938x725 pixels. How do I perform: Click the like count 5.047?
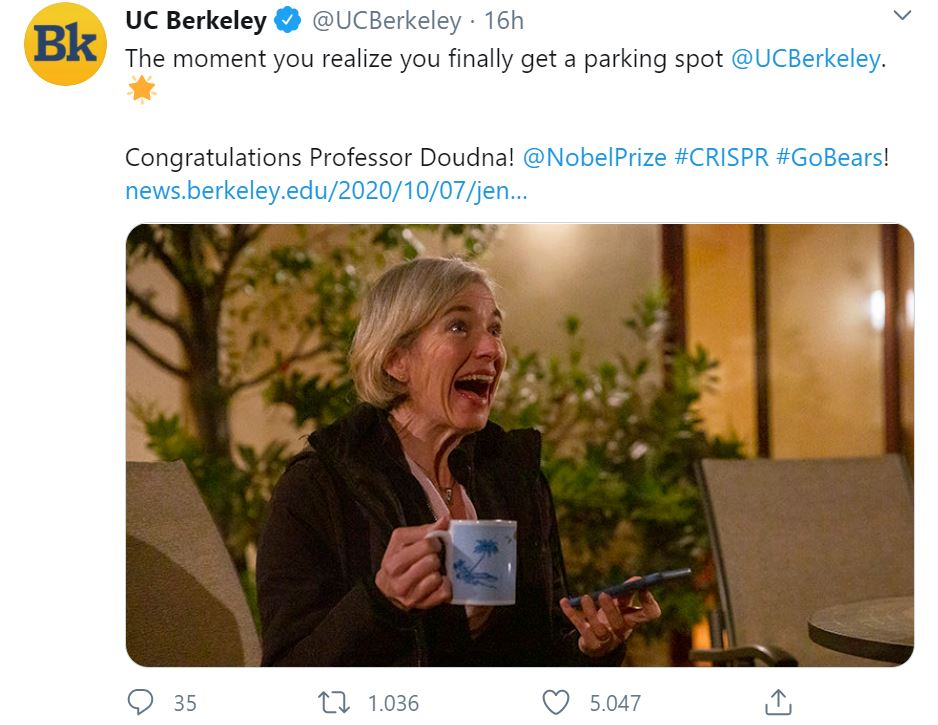tap(614, 703)
